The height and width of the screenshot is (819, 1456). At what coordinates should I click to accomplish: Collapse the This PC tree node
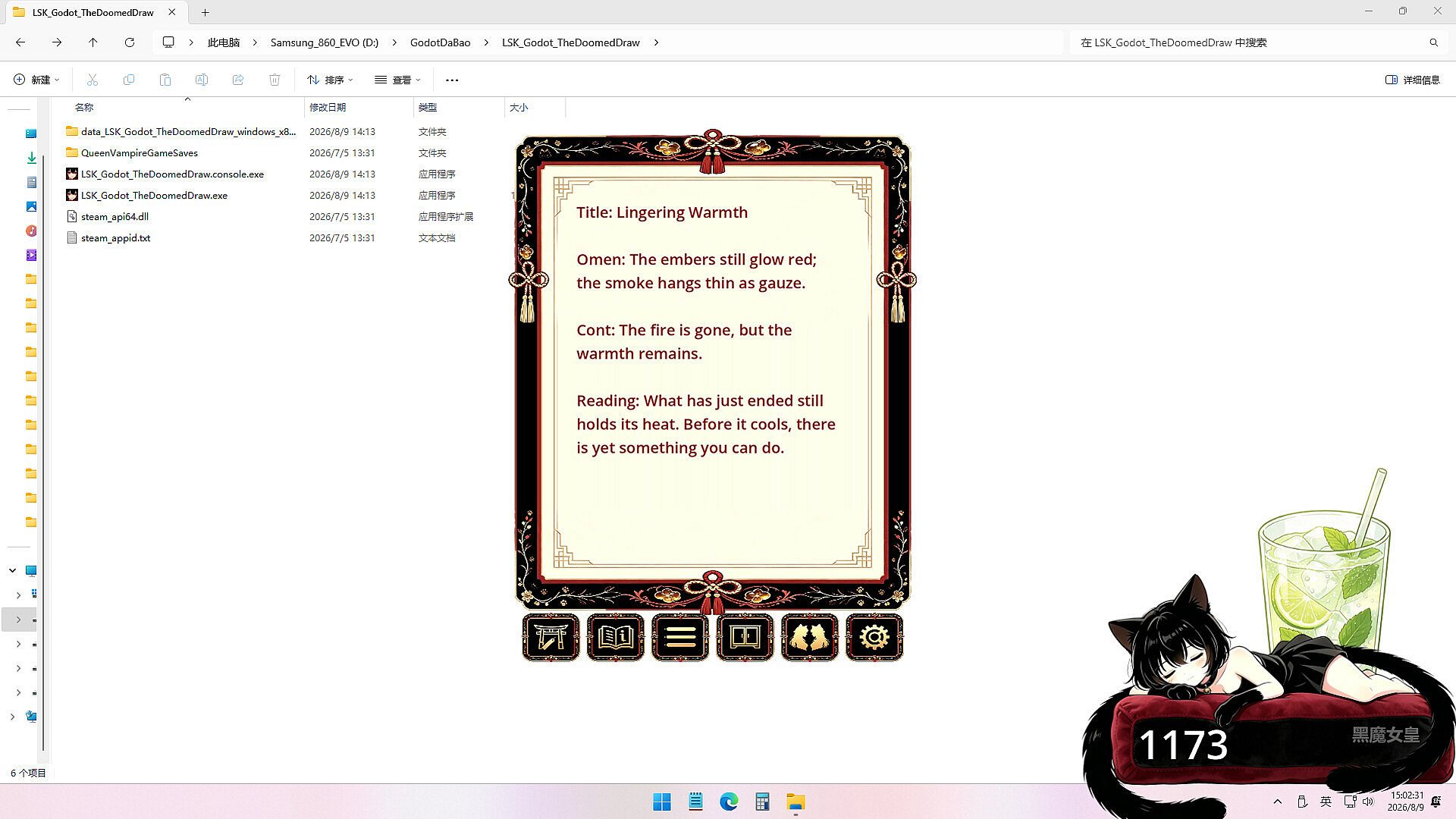click(x=12, y=570)
